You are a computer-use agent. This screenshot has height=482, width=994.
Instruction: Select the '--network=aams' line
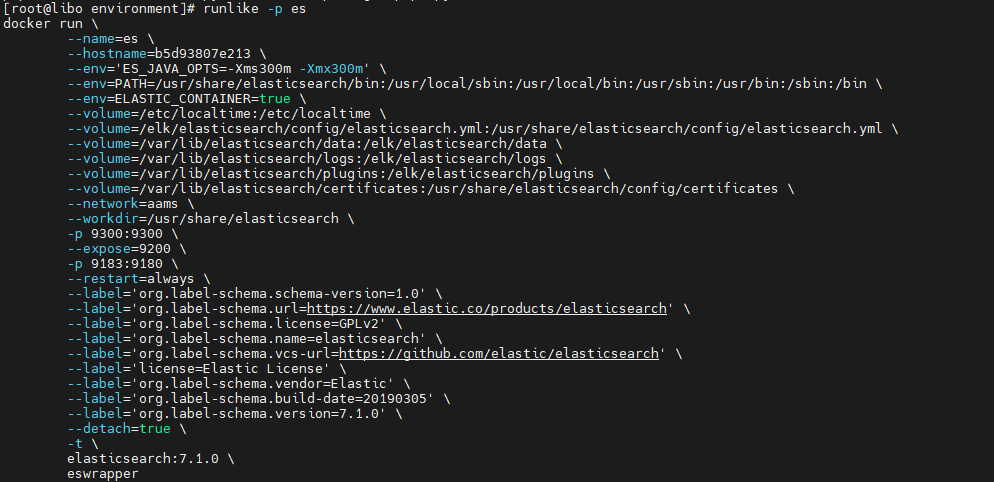131,204
